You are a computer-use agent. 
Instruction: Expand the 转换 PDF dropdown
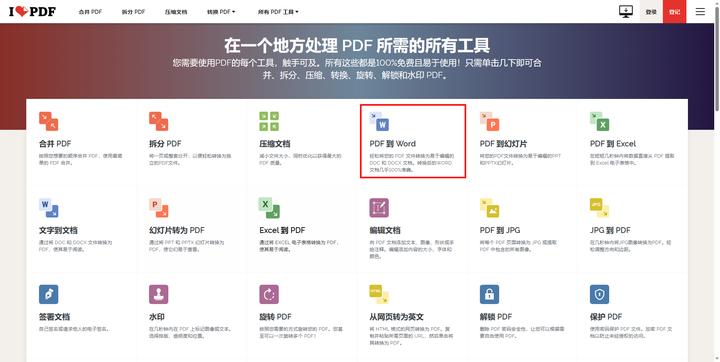[221, 12]
